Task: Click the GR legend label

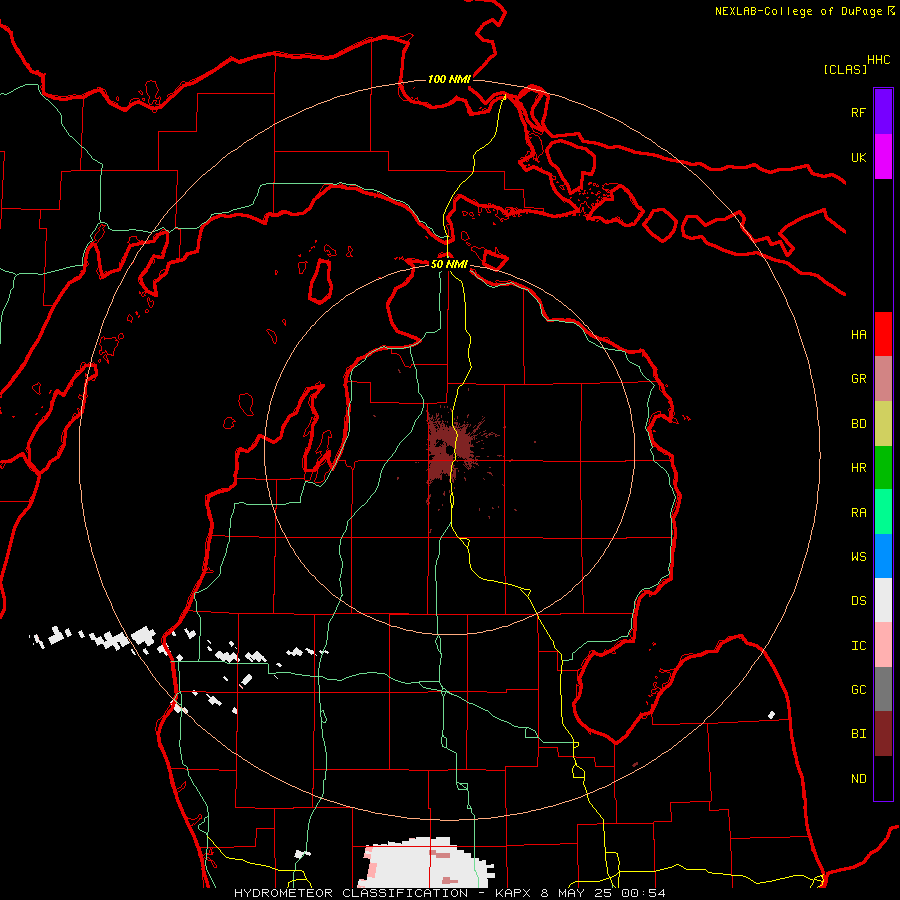Action: (858, 379)
